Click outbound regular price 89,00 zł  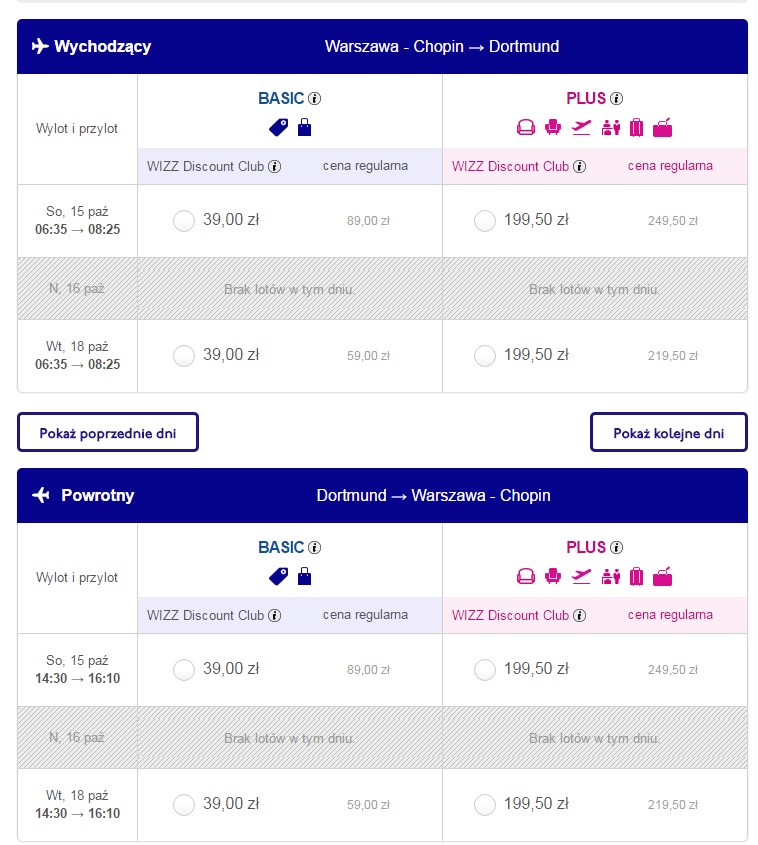(368, 221)
